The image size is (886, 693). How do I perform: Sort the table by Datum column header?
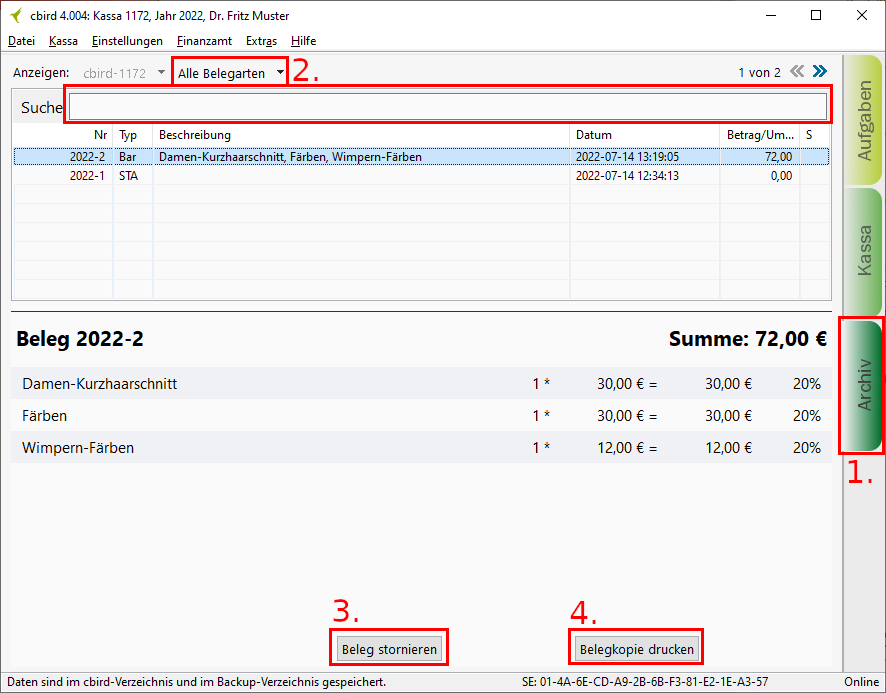tap(644, 135)
